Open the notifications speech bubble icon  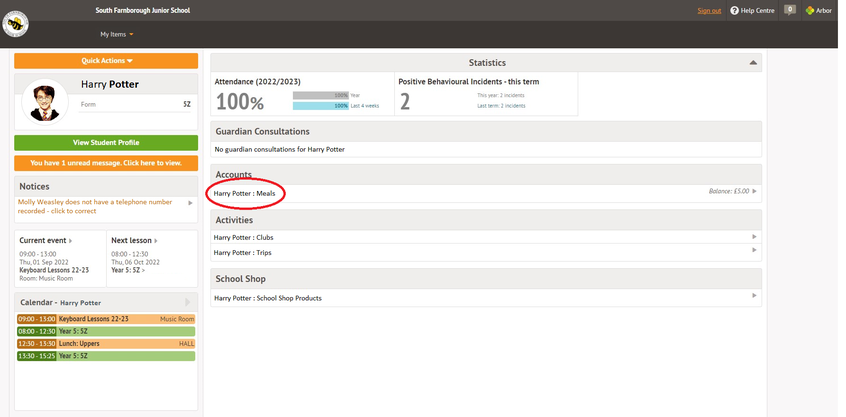tap(790, 10)
